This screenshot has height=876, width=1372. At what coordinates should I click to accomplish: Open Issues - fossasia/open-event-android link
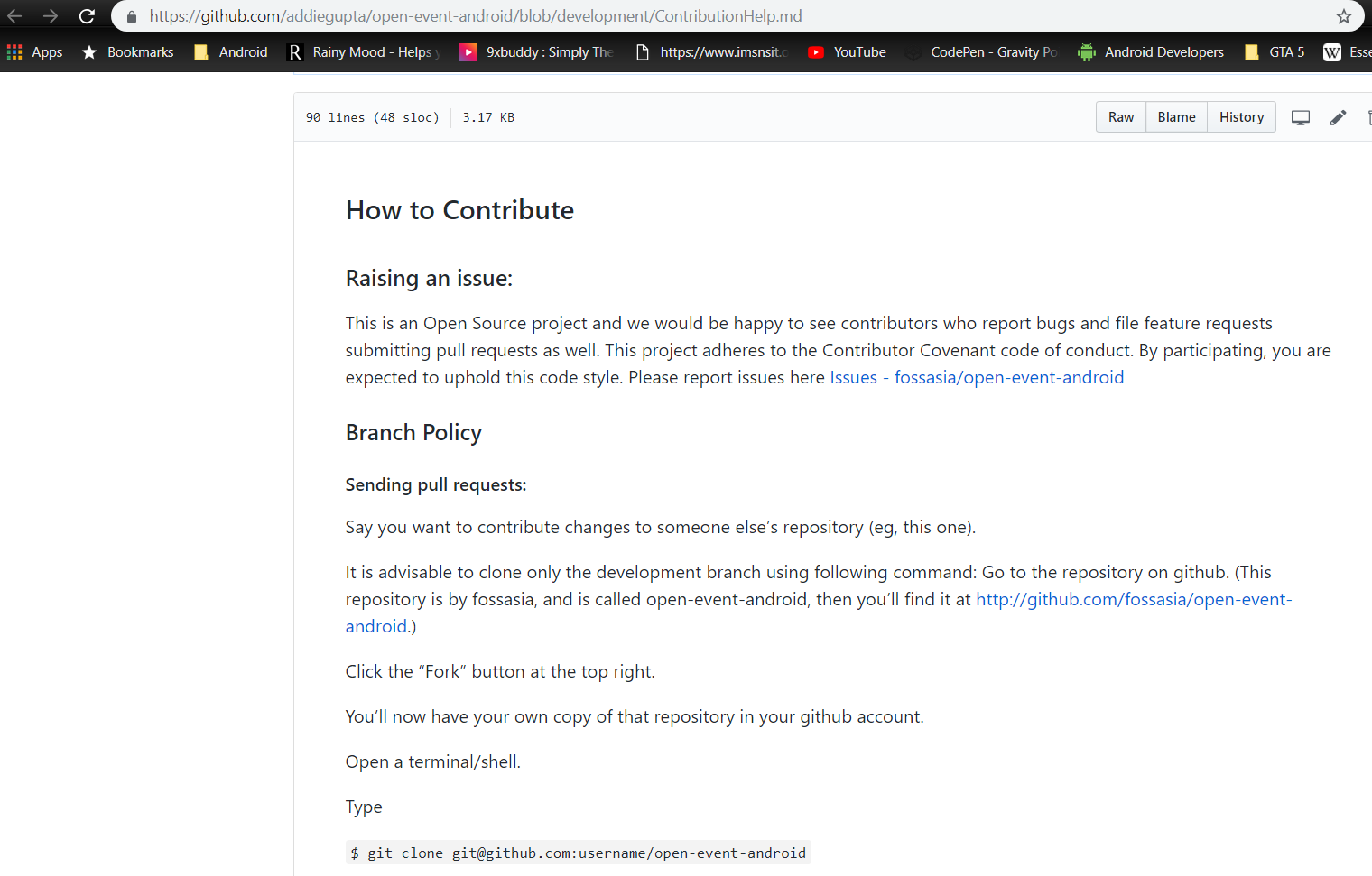[977, 377]
